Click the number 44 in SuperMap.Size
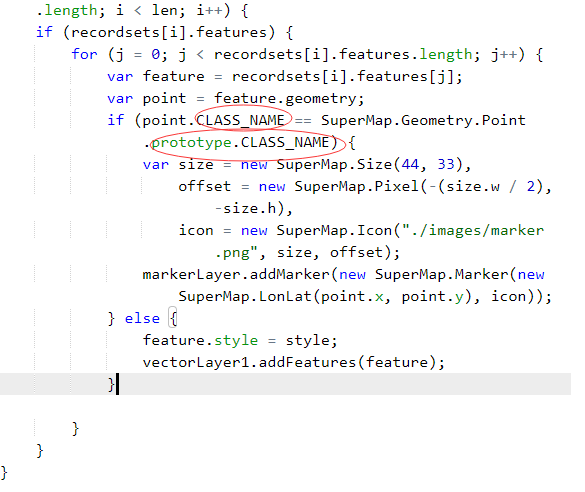This screenshot has height=492, width=585. point(410,164)
